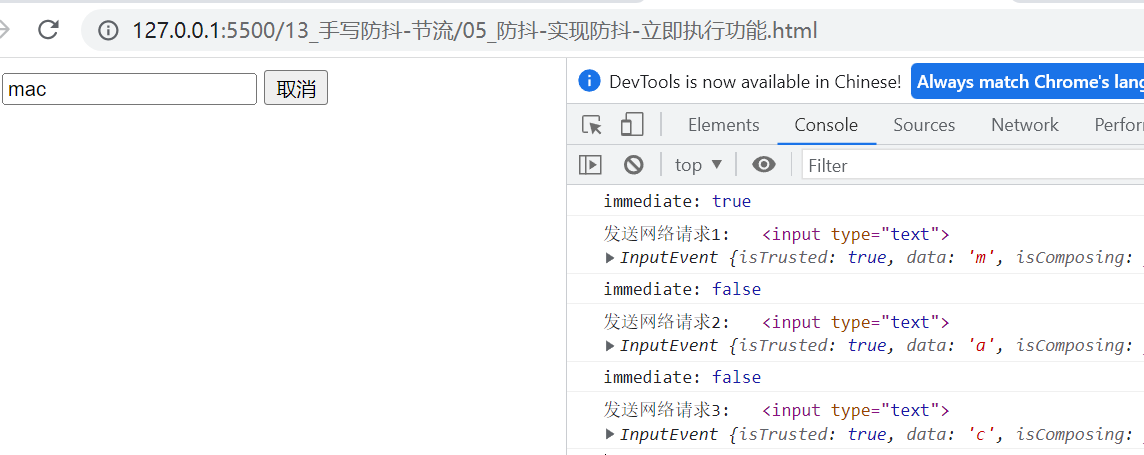
Task: Toggle the device toolbar icon
Action: tap(631, 125)
